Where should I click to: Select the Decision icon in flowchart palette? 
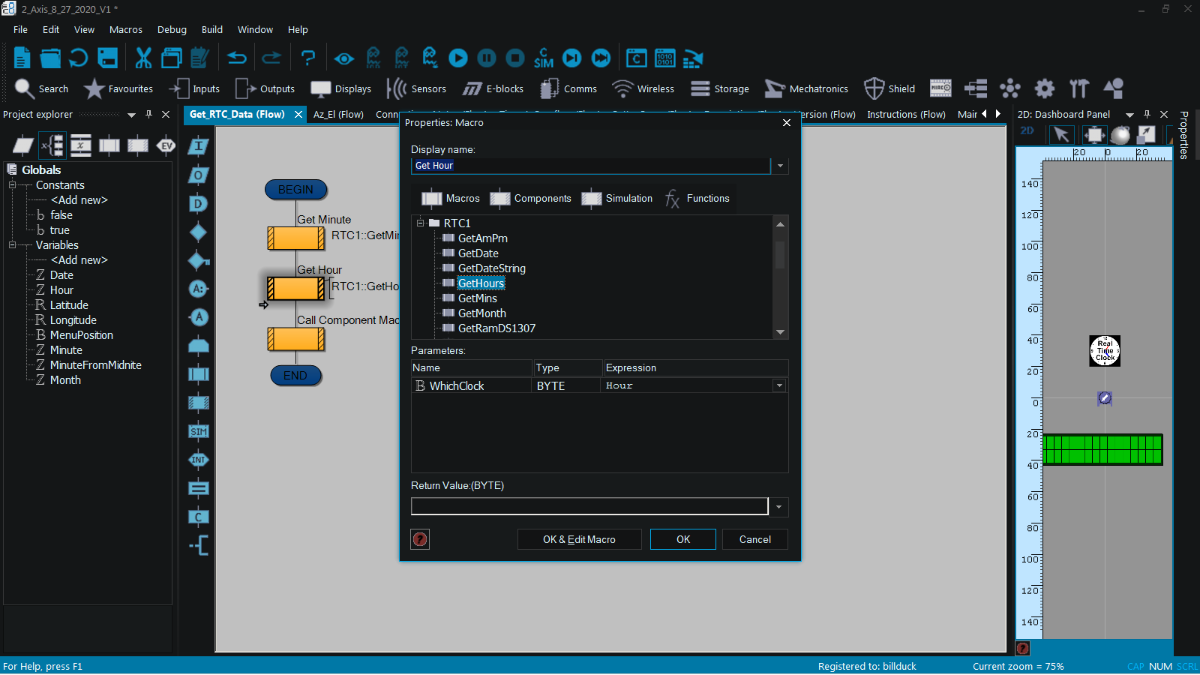click(x=198, y=231)
